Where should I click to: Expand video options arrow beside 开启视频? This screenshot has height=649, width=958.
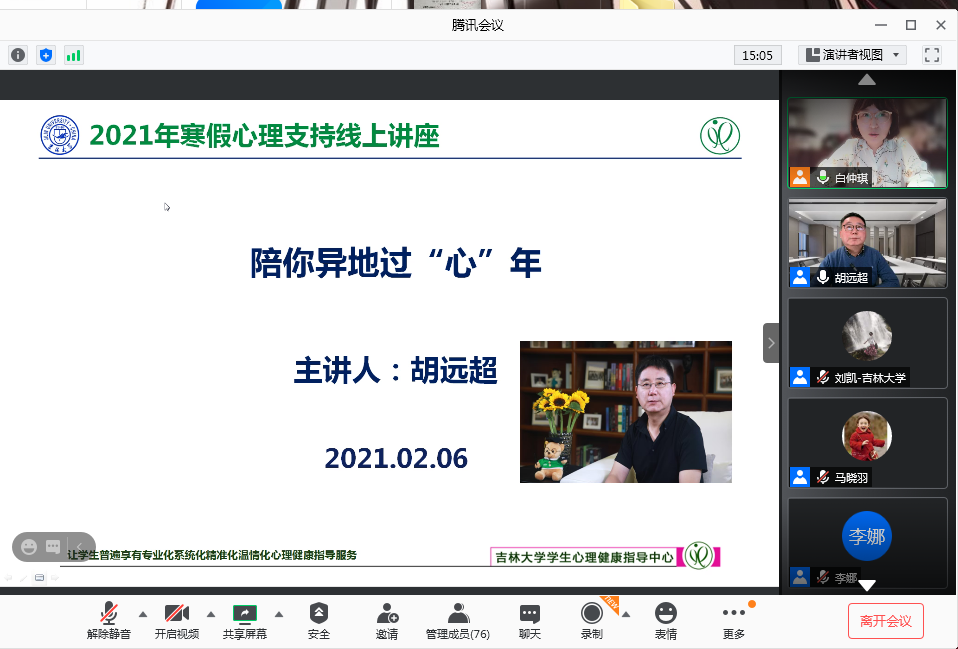coord(211,614)
